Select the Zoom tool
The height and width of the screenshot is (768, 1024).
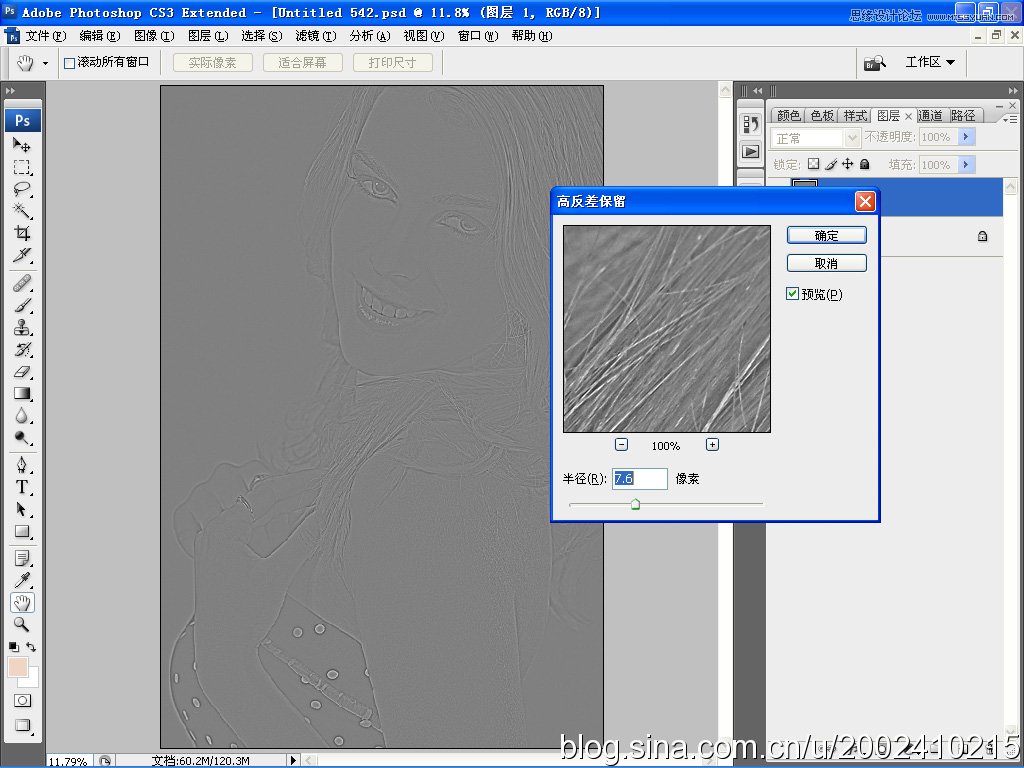click(22, 624)
